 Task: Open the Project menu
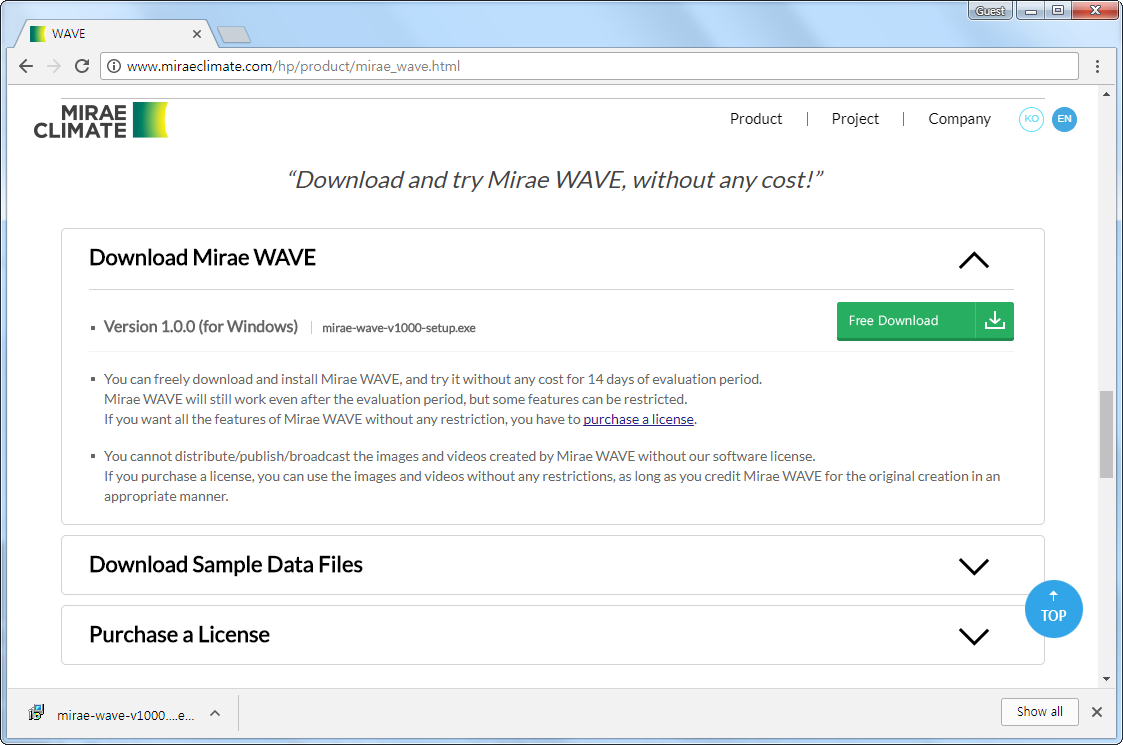(x=854, y=119)
